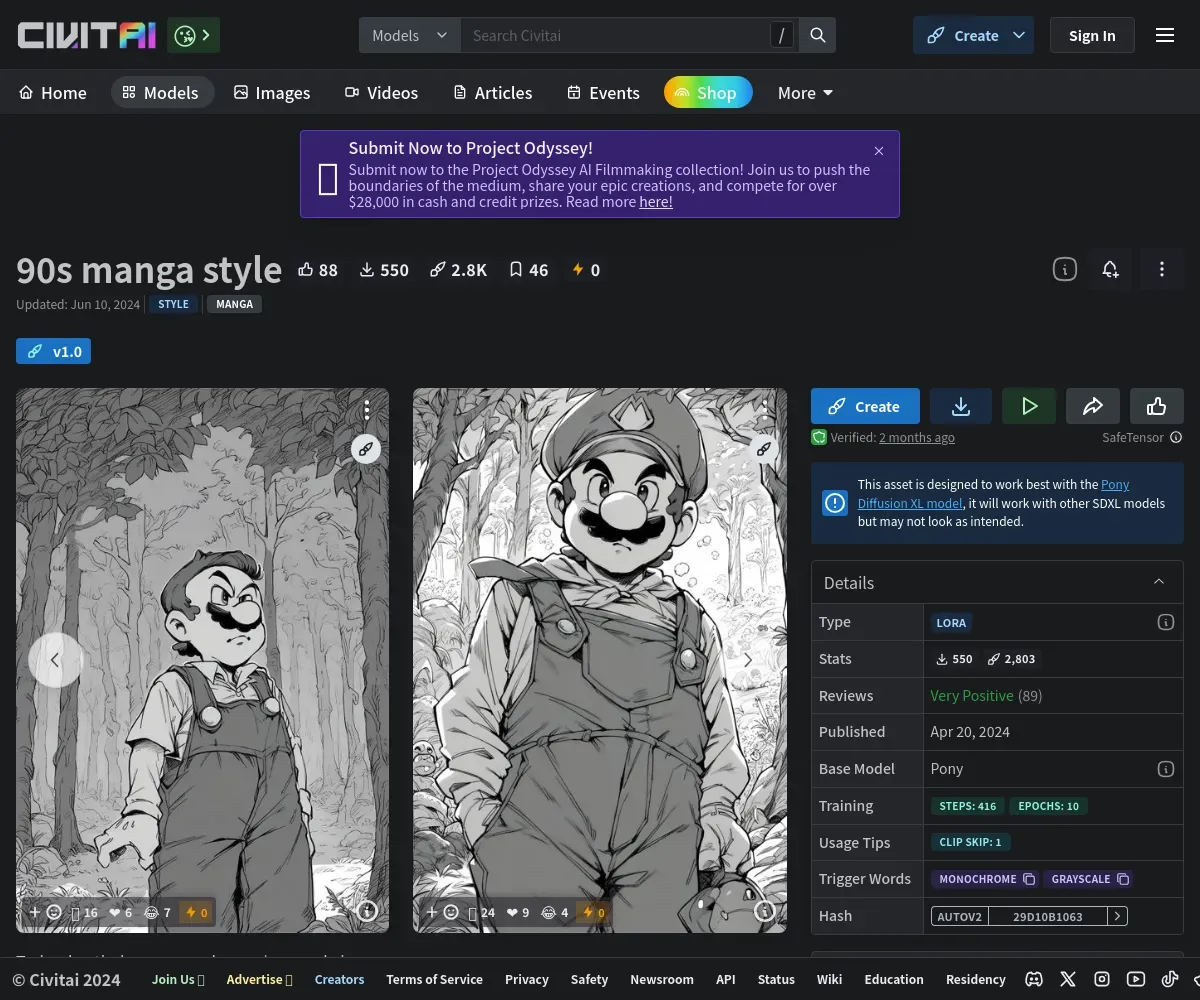1200x1000 pixels.
Task: Cycle the hash type with arrow
Action: point(1118,916)
